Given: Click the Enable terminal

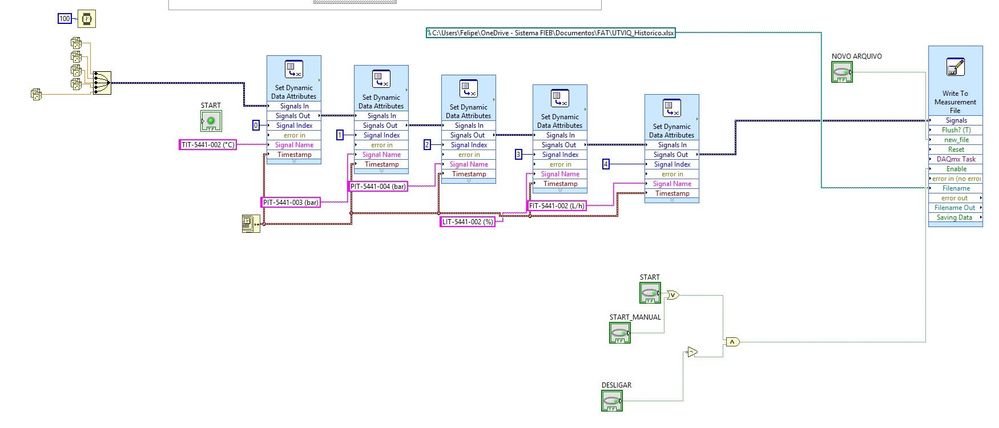Looking at the screenshot, I should click(x=955, y=169).
